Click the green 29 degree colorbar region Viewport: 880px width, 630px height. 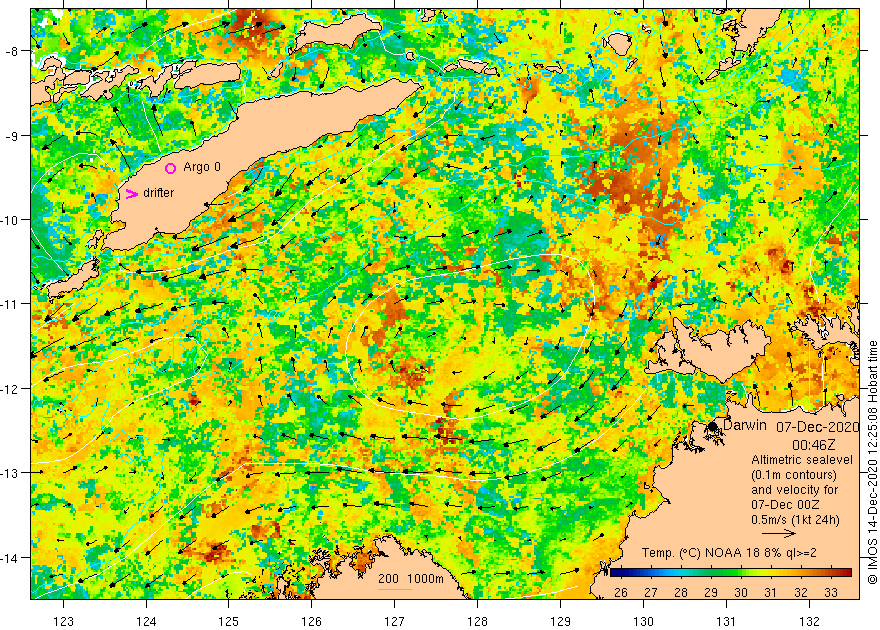point(711,573)
